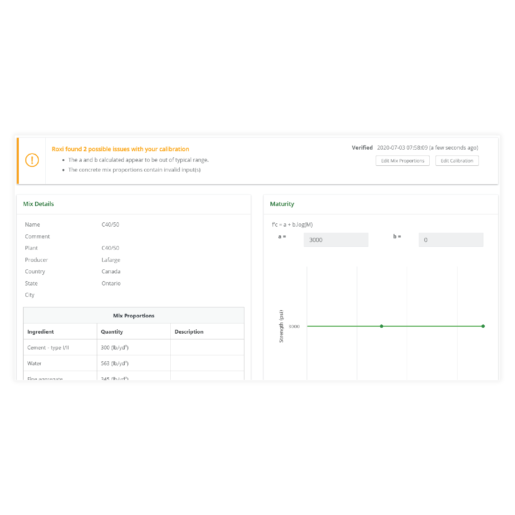Click the City field label
The image size is (515, 515).
[29, 295]
